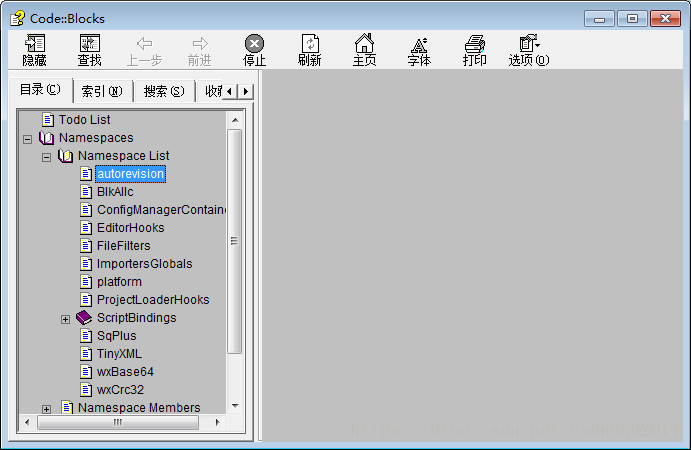The width and height of the screenshot is (691, 450).
Task: Select the Namespace Members label
Action: coord(139,408)
